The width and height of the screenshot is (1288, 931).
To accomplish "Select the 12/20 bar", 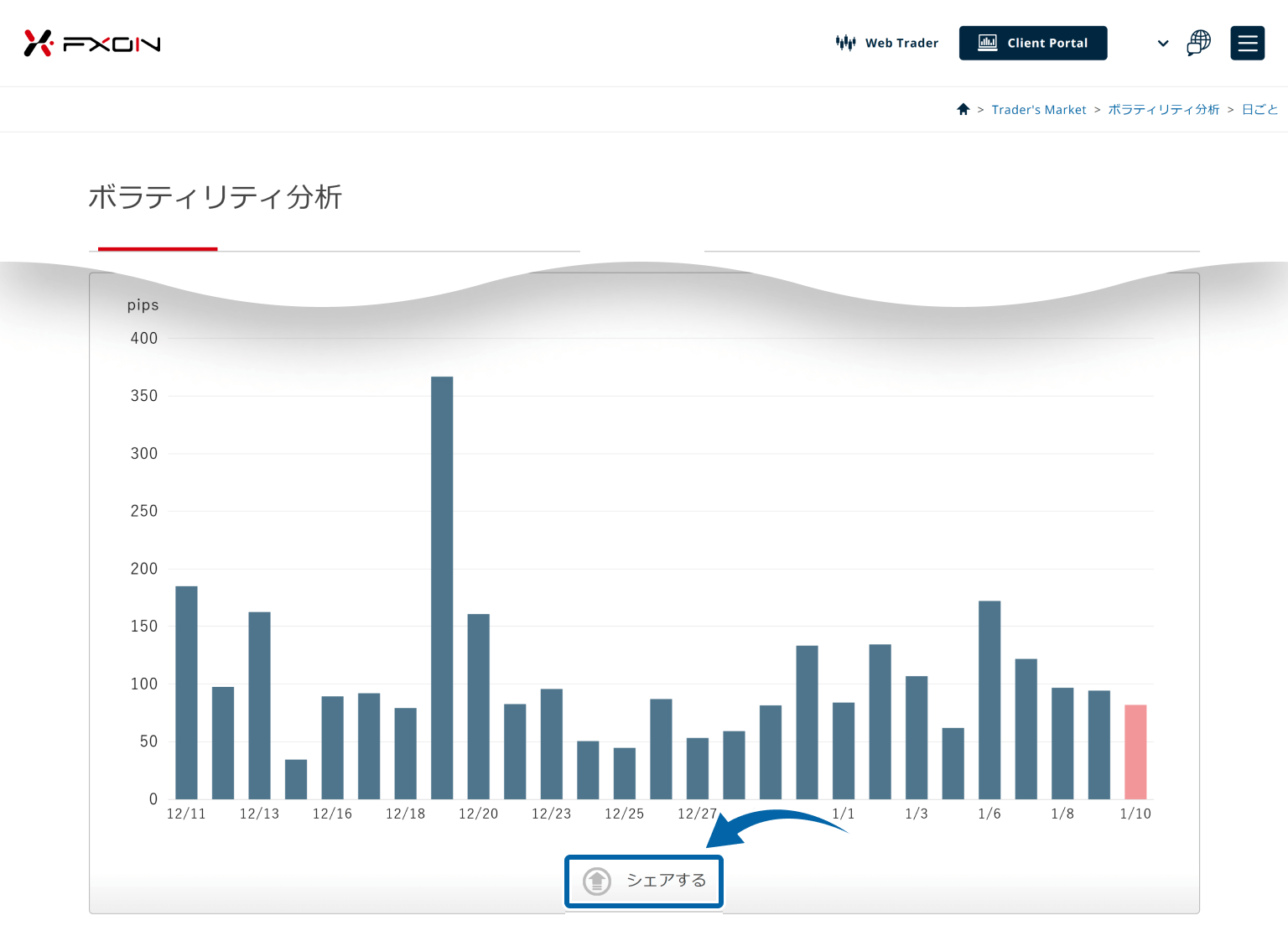I will click(x=479, y=707).
